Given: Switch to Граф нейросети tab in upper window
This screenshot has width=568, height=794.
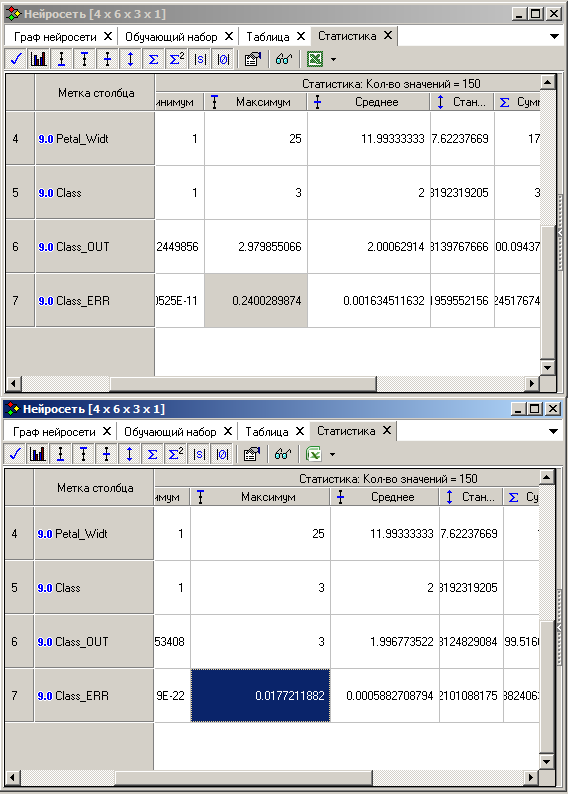Looking at the screenshot, I should [x=55, y=37].
